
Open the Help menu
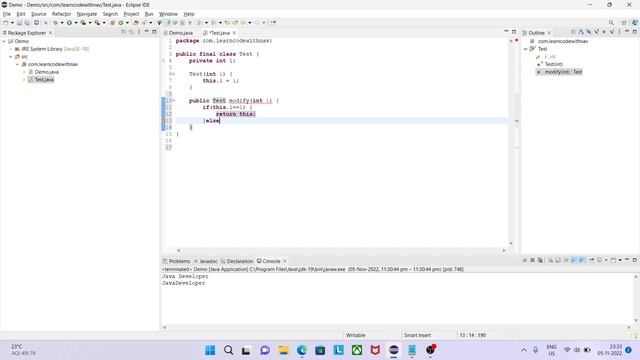tap(189, 14)
